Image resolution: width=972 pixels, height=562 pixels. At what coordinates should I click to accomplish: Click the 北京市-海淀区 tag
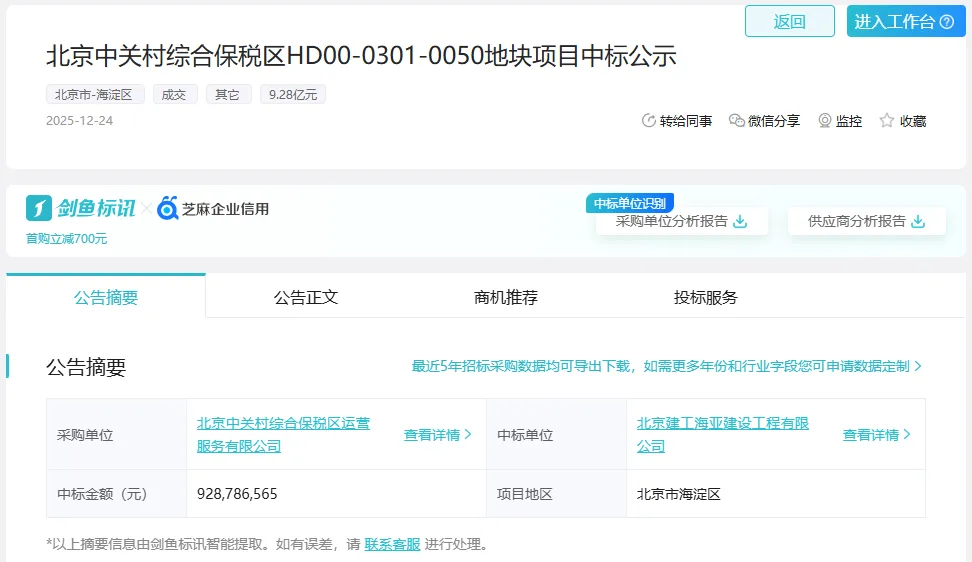click(x=95, y=95)
